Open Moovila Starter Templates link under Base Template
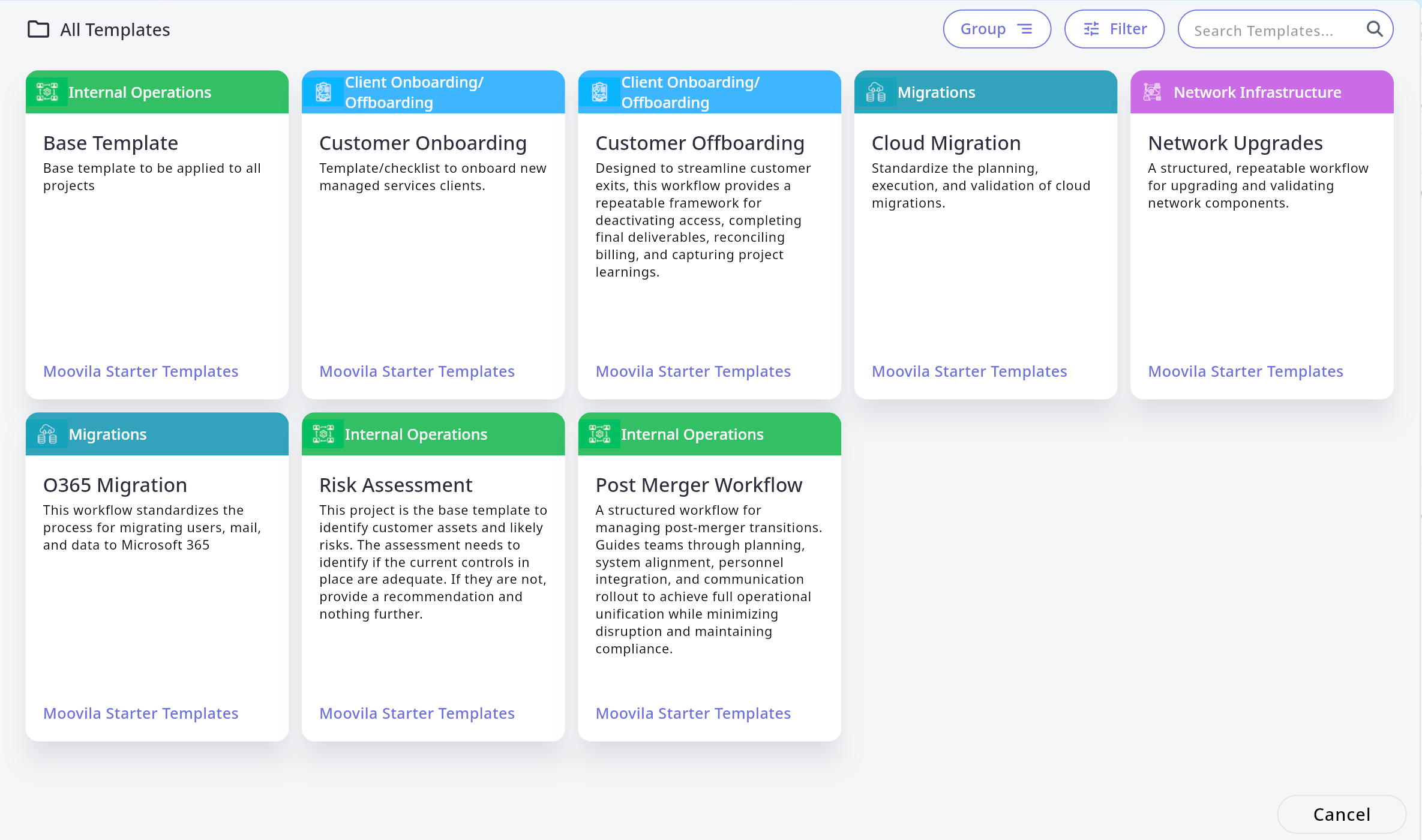This screenshot has width=1422, height=840. pyautogui.click(x=140, y=371)
